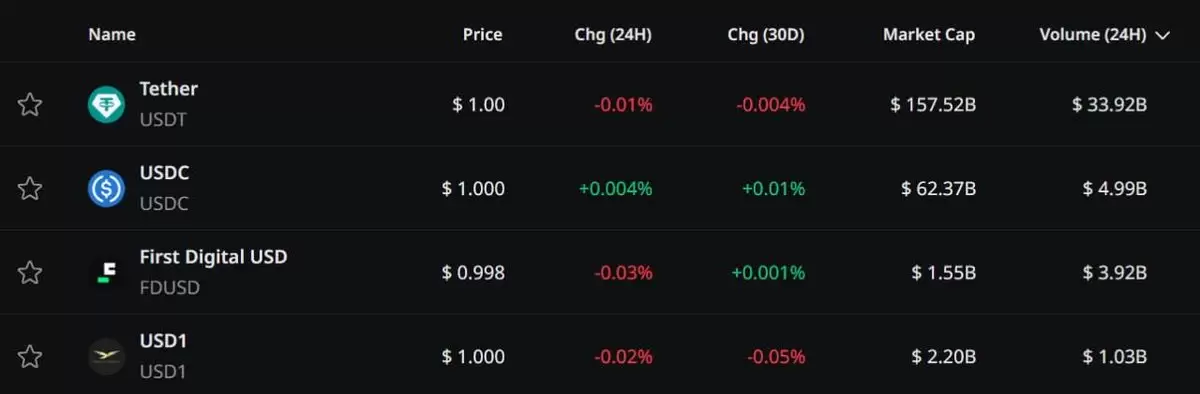
Task: Click the USD1 coin logo icon
Action: (x=107, y=356)
